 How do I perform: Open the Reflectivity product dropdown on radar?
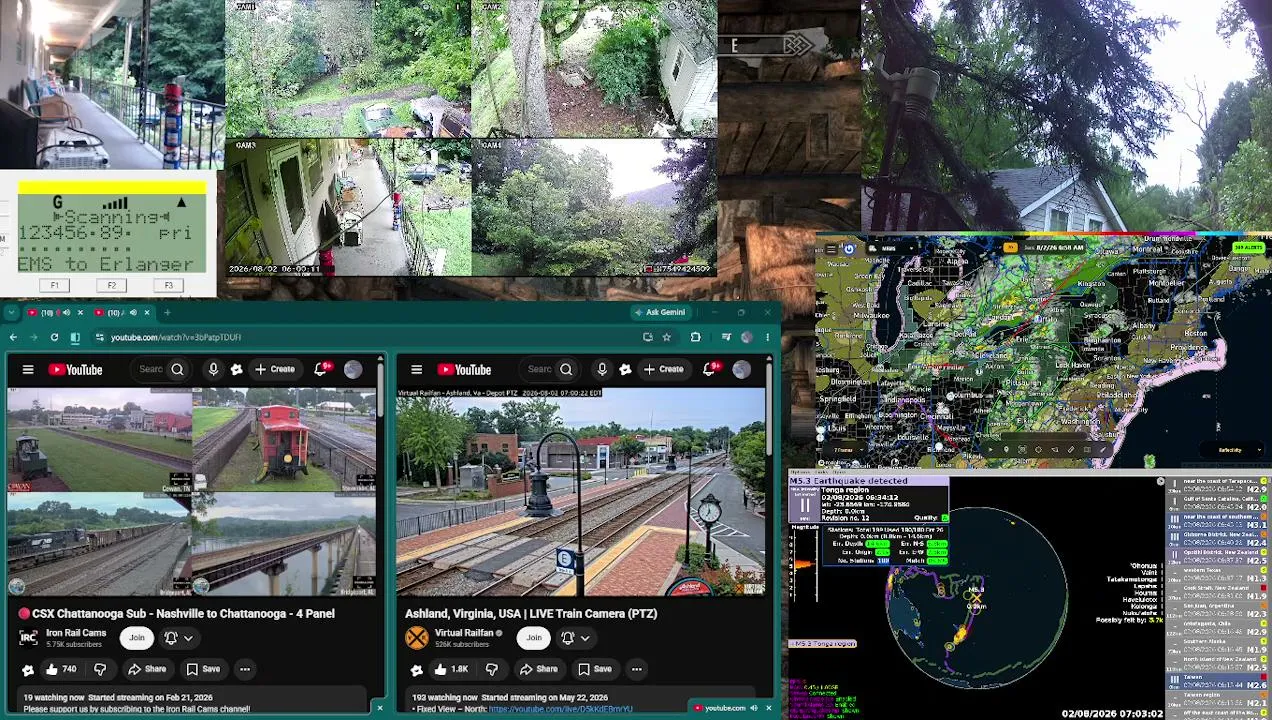pyautogui.click(x=1230, y=450)
